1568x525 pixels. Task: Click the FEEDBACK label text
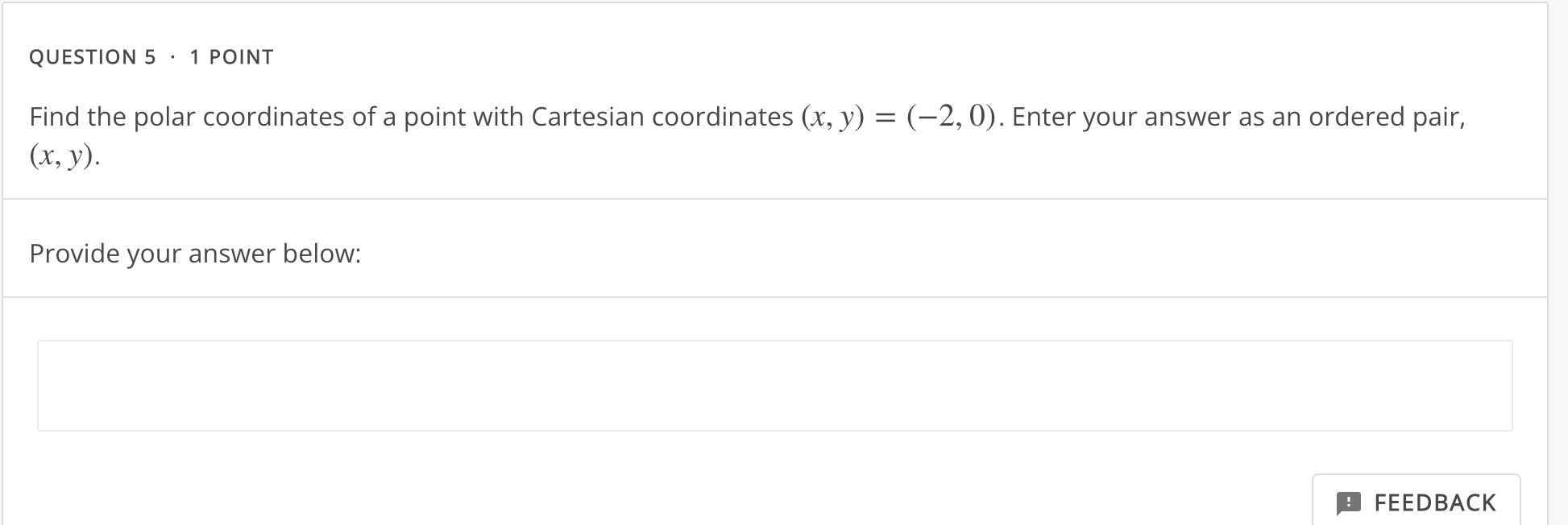click(x=1434, y=502)
